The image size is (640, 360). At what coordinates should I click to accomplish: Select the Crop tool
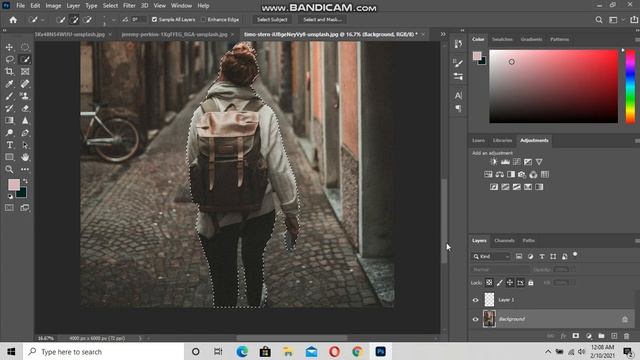point(9,72)
